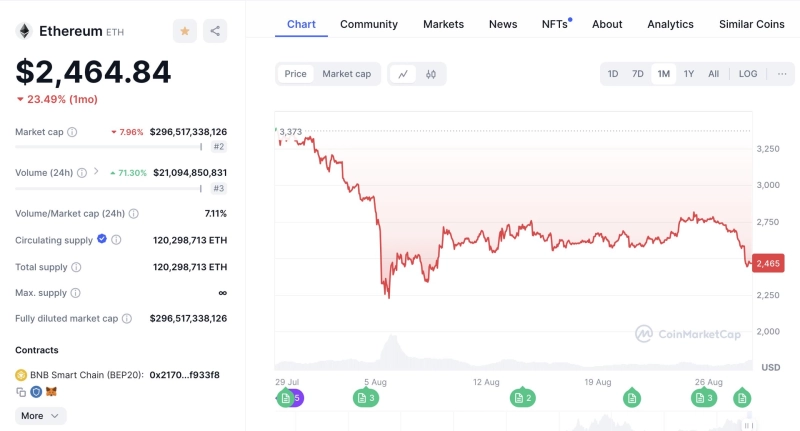Open the Community tab

point(369,24)
